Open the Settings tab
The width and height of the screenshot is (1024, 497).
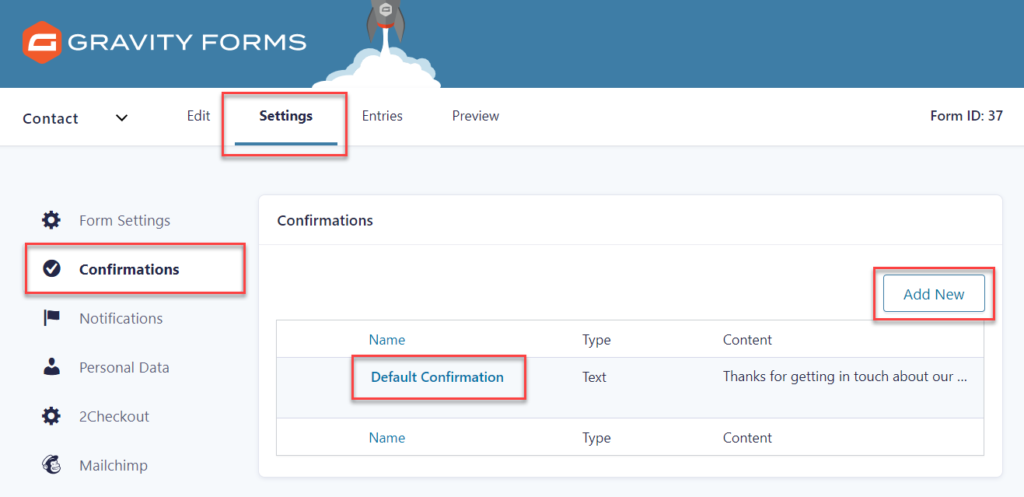coord(285,116)
